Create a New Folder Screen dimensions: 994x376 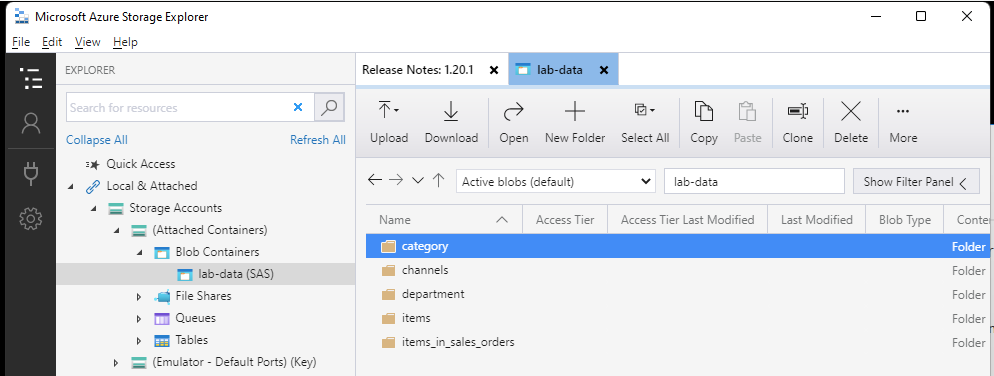coord(575,122)
